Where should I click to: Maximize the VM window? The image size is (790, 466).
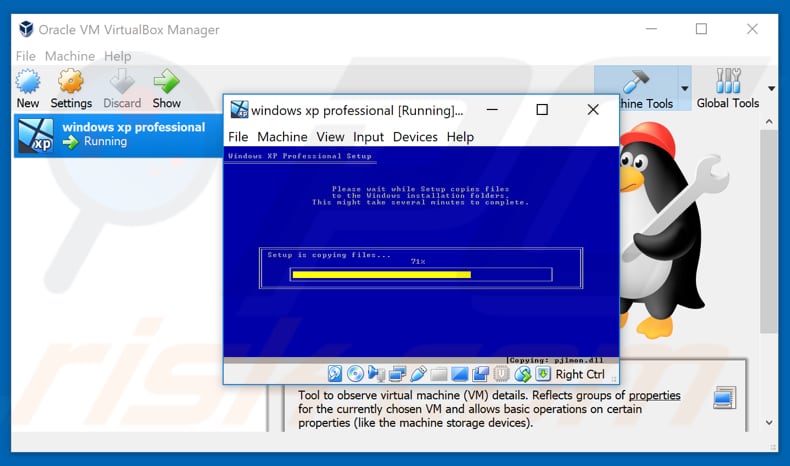tap(542, 109)
